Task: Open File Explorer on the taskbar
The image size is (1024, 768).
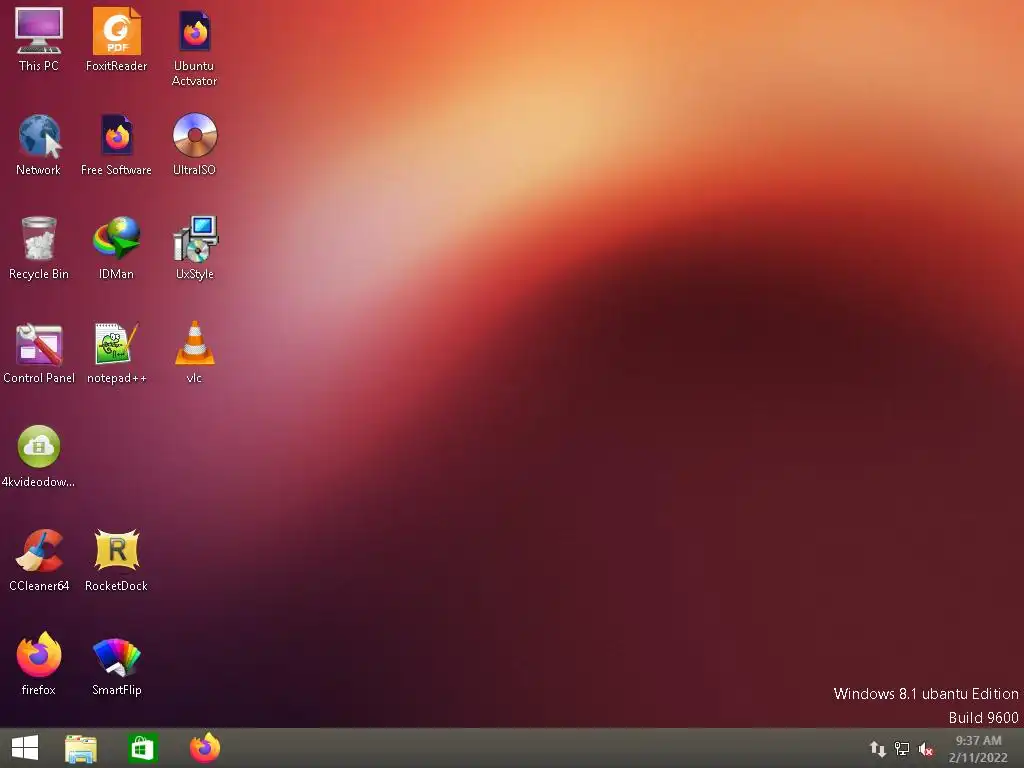Action: 81,748
